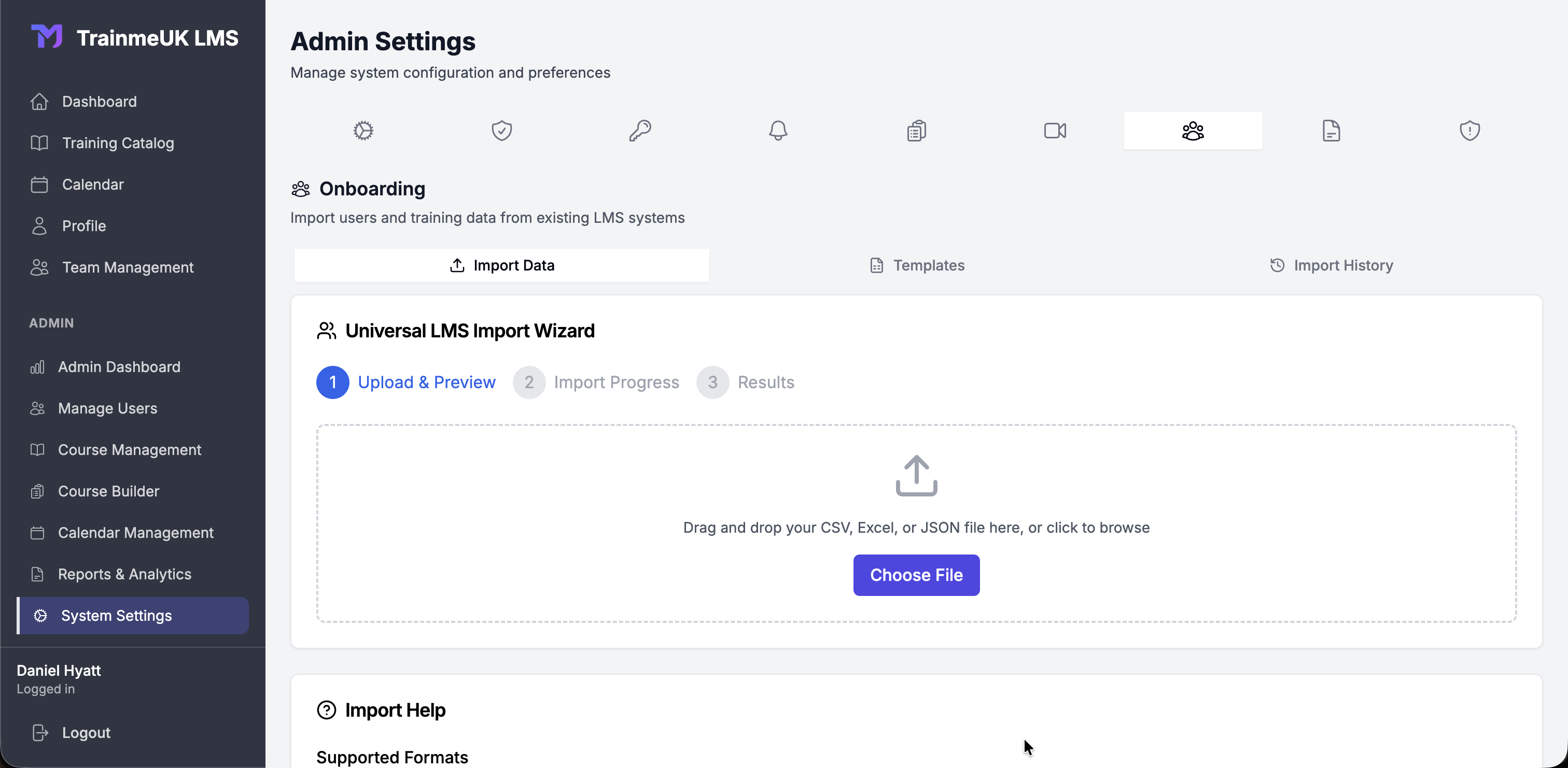Open Manage Users in the sidebar

tap(108, 409)
